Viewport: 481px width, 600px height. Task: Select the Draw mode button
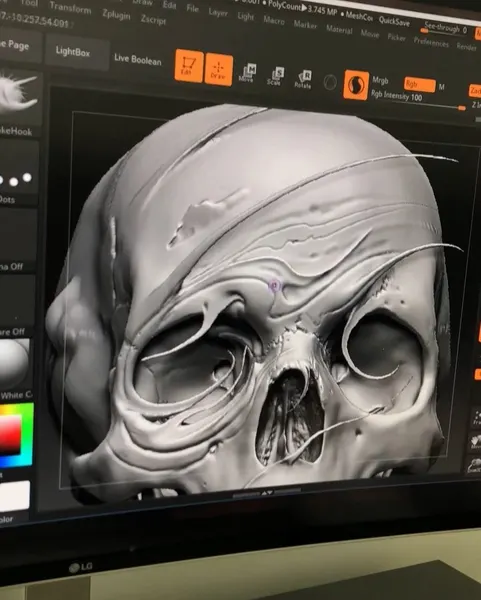[218, 70]
